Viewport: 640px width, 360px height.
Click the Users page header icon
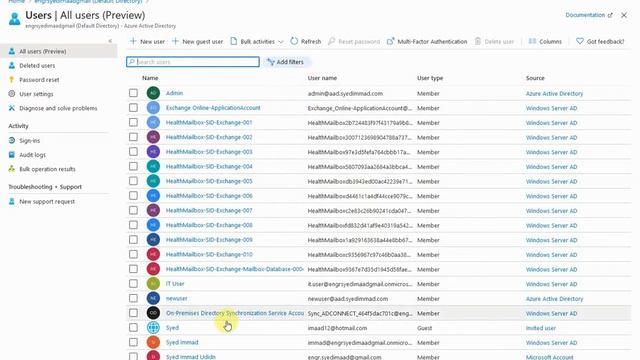pos(15,18)
